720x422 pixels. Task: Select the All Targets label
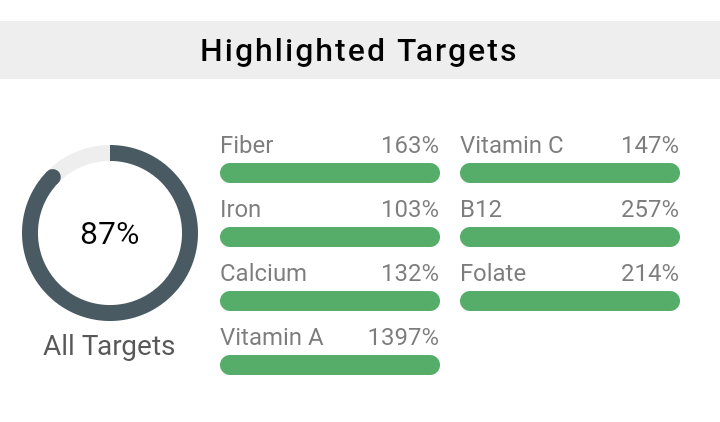pyautogui.click(x=109, y=346)
